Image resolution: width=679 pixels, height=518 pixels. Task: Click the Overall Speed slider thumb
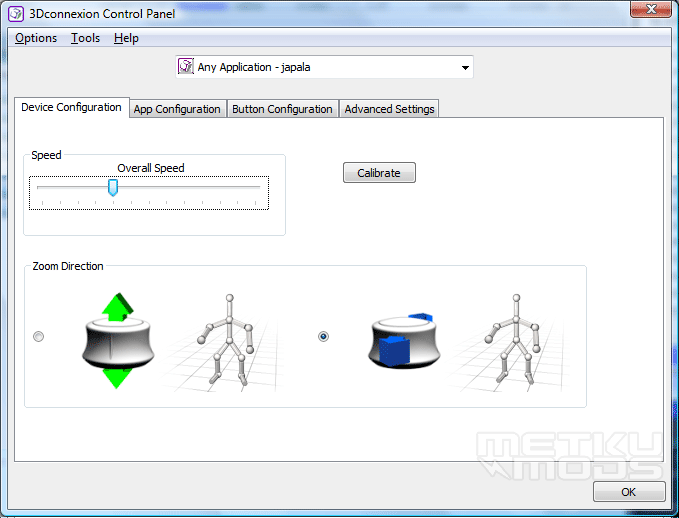coord(113,188)
